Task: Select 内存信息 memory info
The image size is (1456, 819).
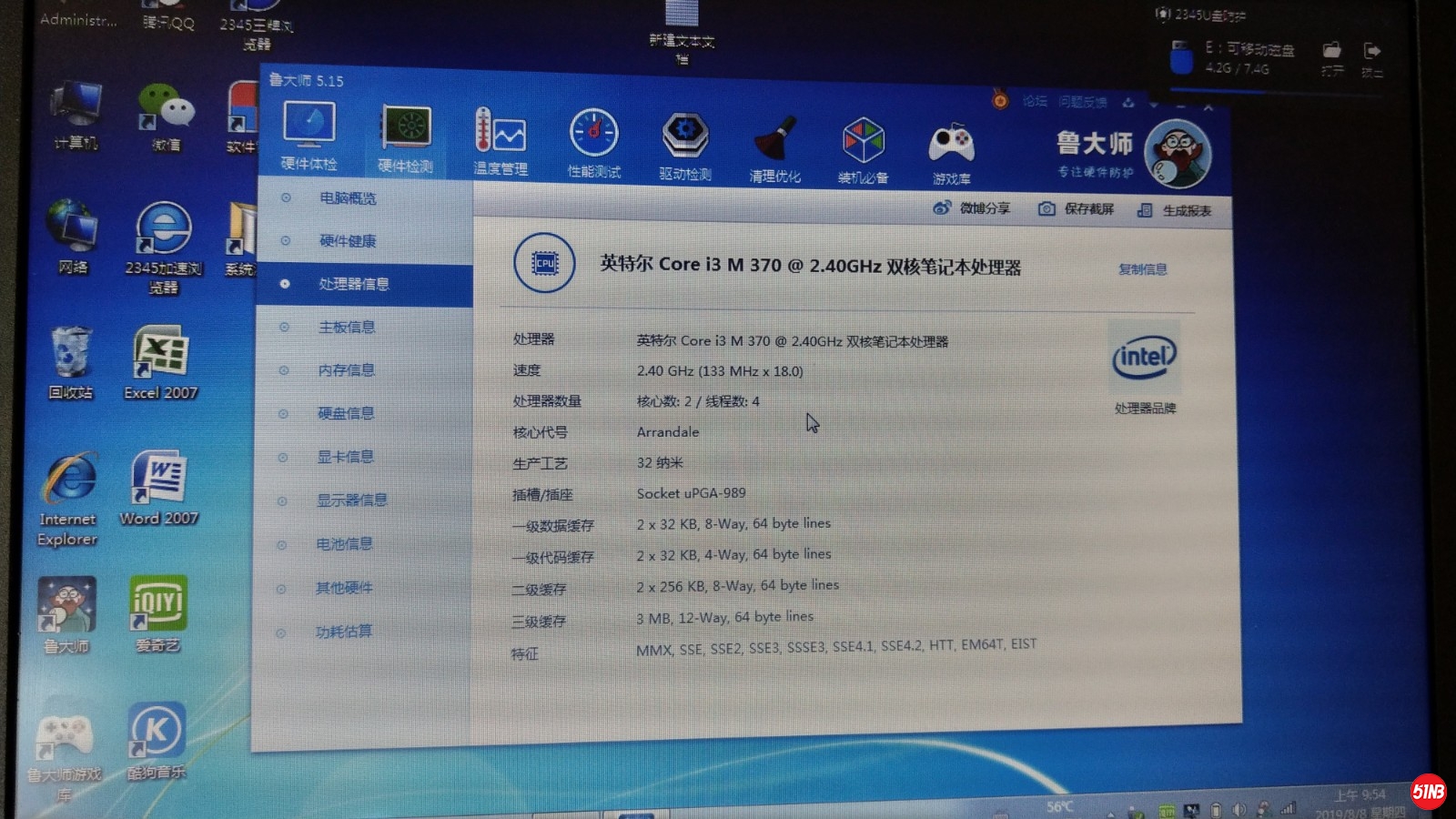Action: [346, 370]
